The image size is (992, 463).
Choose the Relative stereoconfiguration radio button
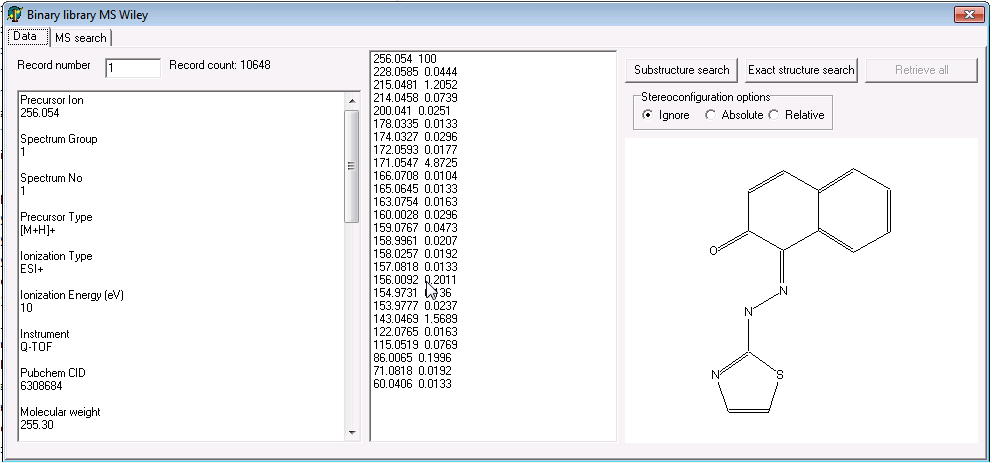tap(773, 115)
